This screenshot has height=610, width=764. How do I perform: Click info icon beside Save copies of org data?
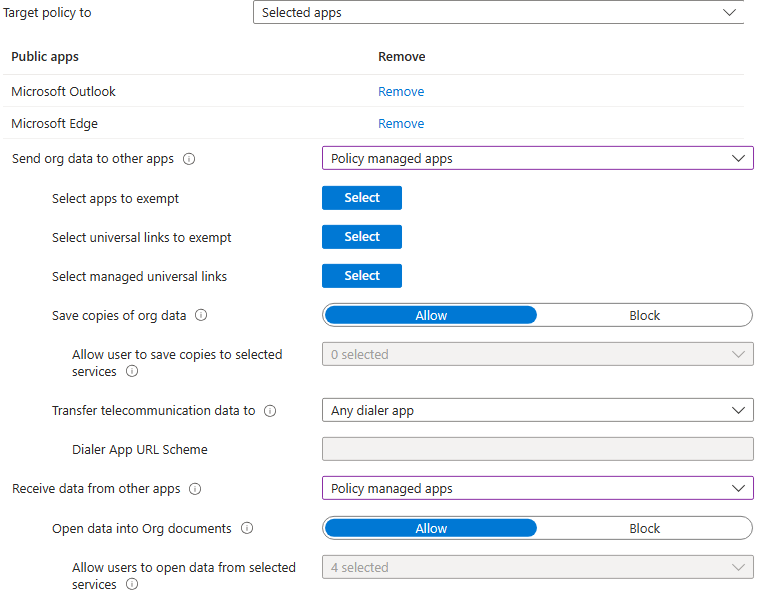coord(201,316)
